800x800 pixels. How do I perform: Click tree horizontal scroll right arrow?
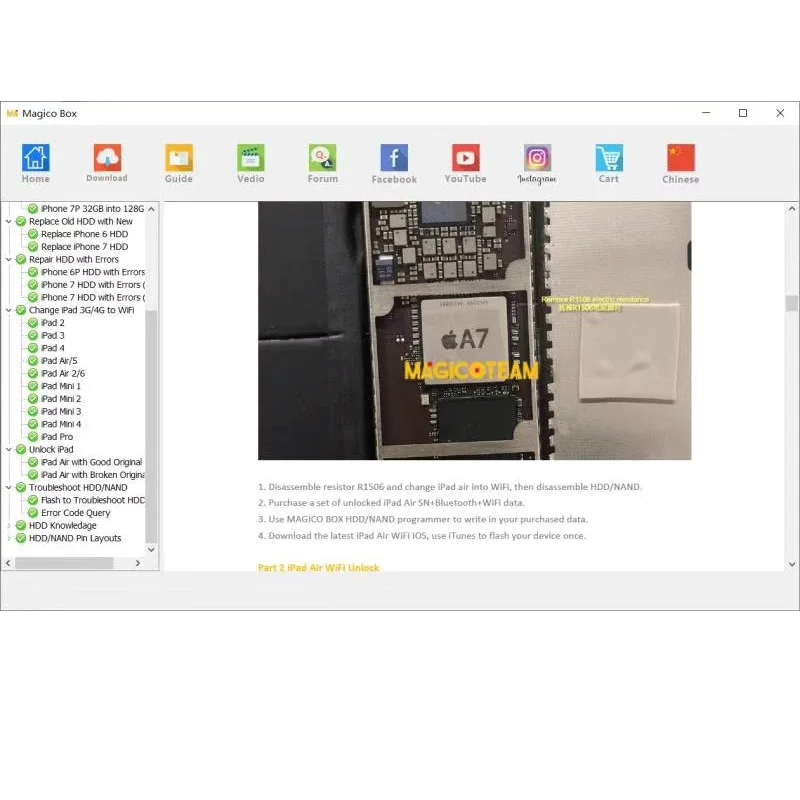click(138, 563)
